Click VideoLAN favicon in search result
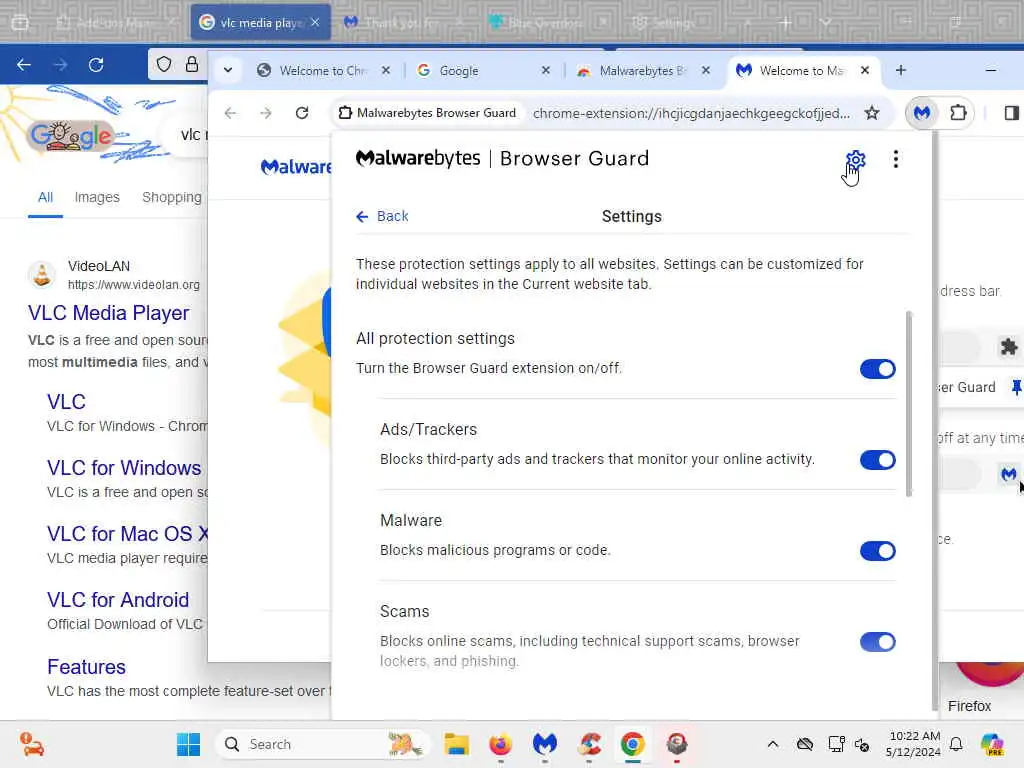Viewport: 1024px width, 768px height. click(x=42, y=275)
